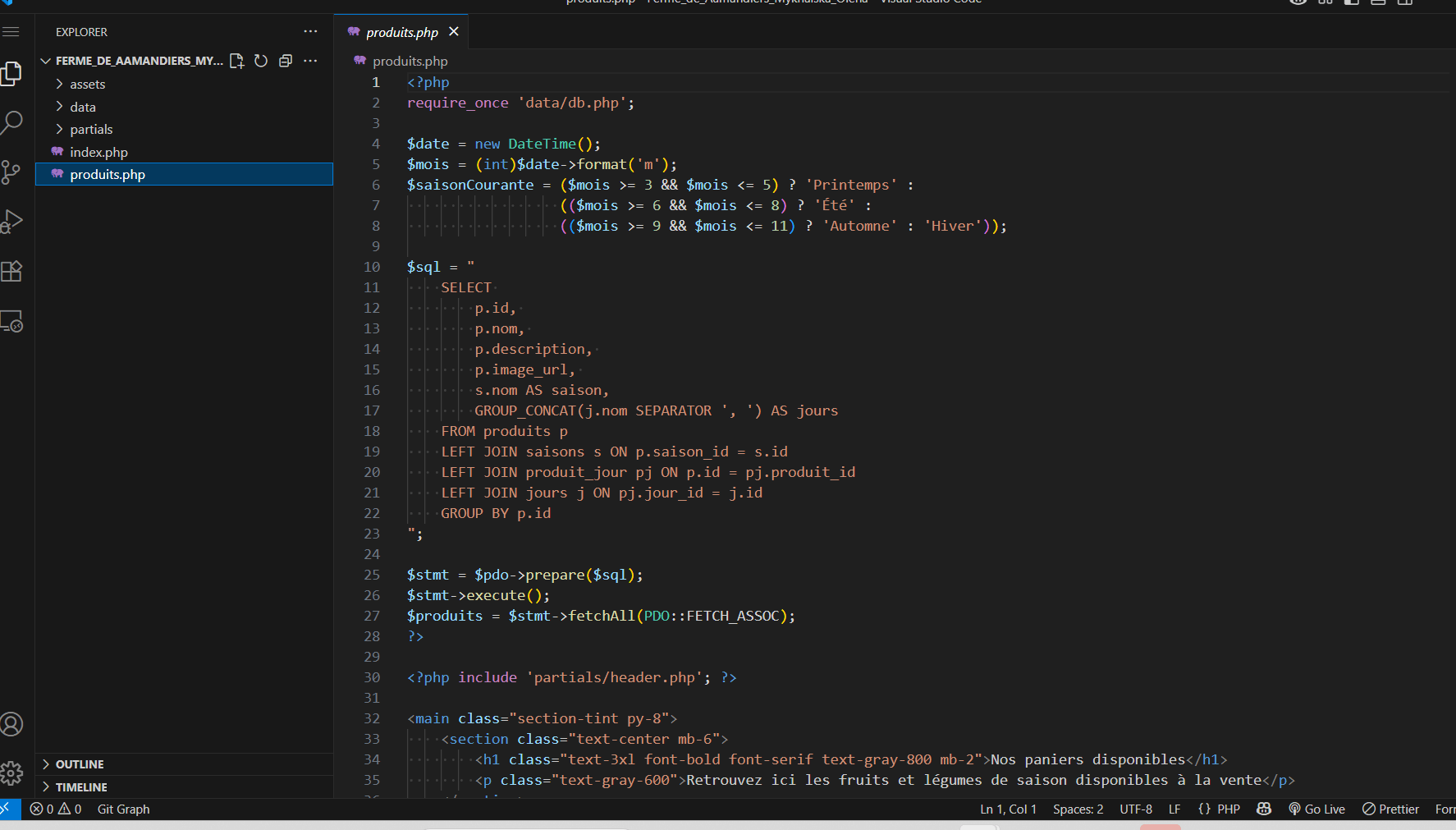Change indentation via Spaces: 2
1456x830 pixels.
pos(1078,809)
